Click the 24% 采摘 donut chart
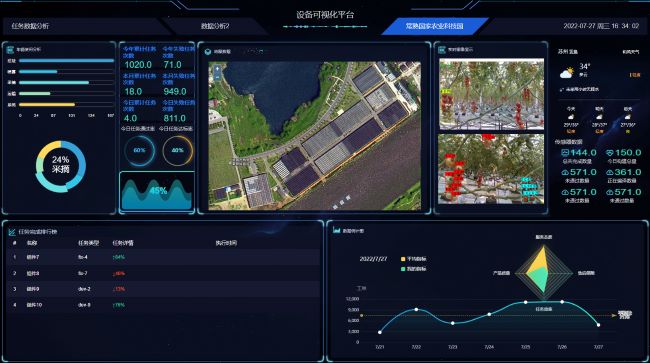The height and width of the screenshot is (363, 650). point(61,166)
